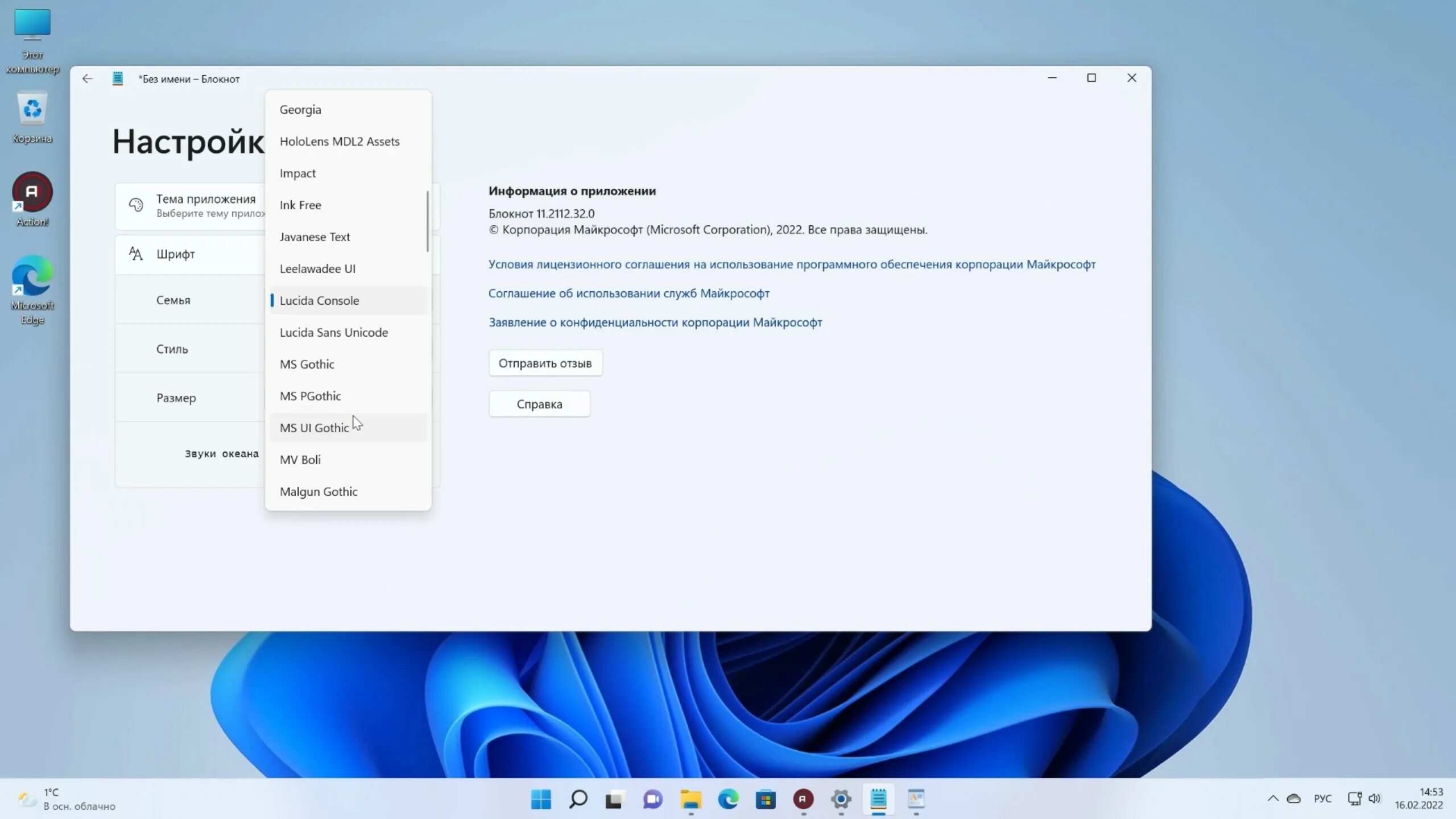This screenshot has height=819, width=1456.
Task: Select font Lucida Console from list
Action: [x=319, y=300]
